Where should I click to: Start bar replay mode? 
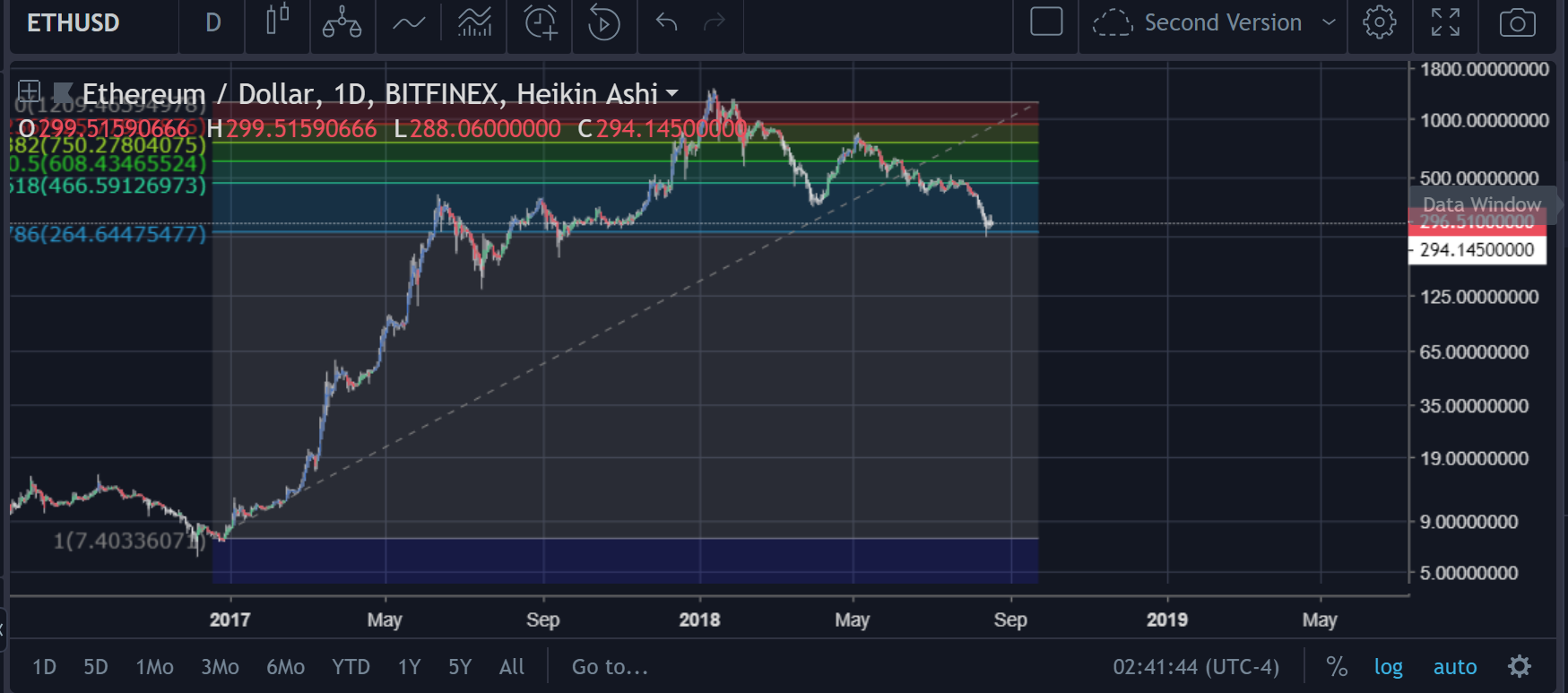tap(603, 22)
